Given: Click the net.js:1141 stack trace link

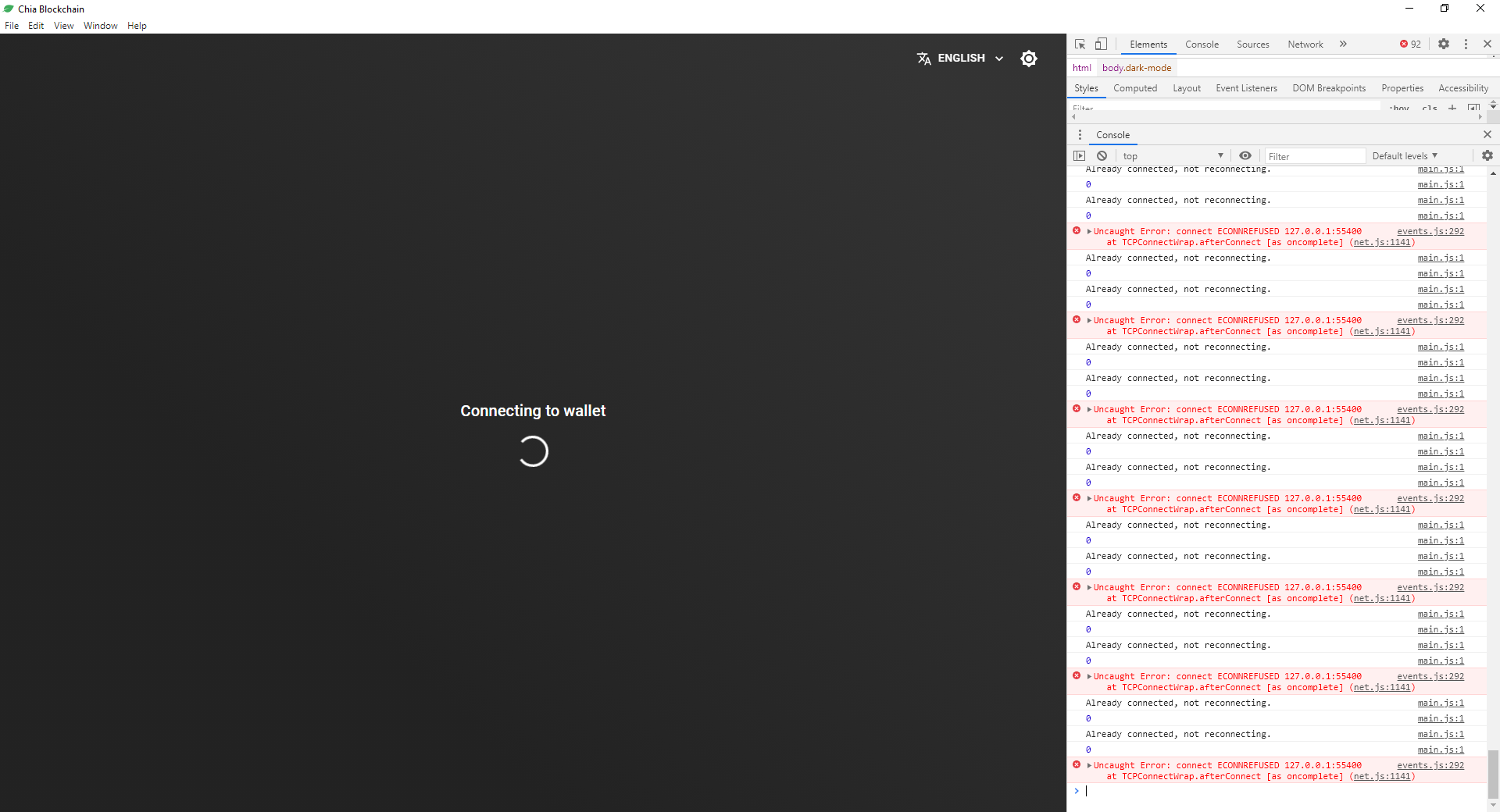Looking at the screenshot, I should (1381, 242).
